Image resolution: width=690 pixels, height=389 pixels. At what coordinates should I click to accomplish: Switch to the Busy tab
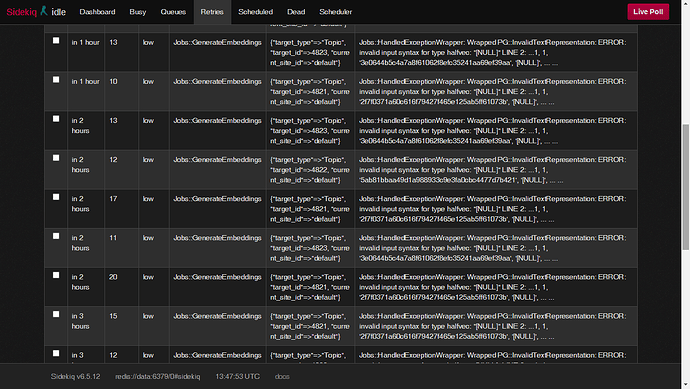[138, 12]
